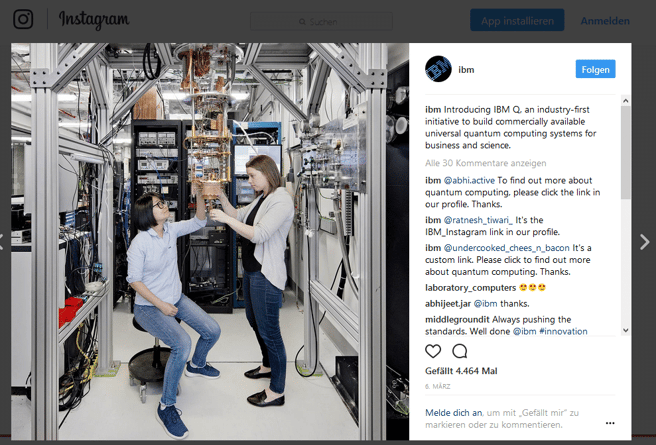Screen dimensions: 656x445
Task: Open middlegroundit commenter profile
Action: [457, 320]
